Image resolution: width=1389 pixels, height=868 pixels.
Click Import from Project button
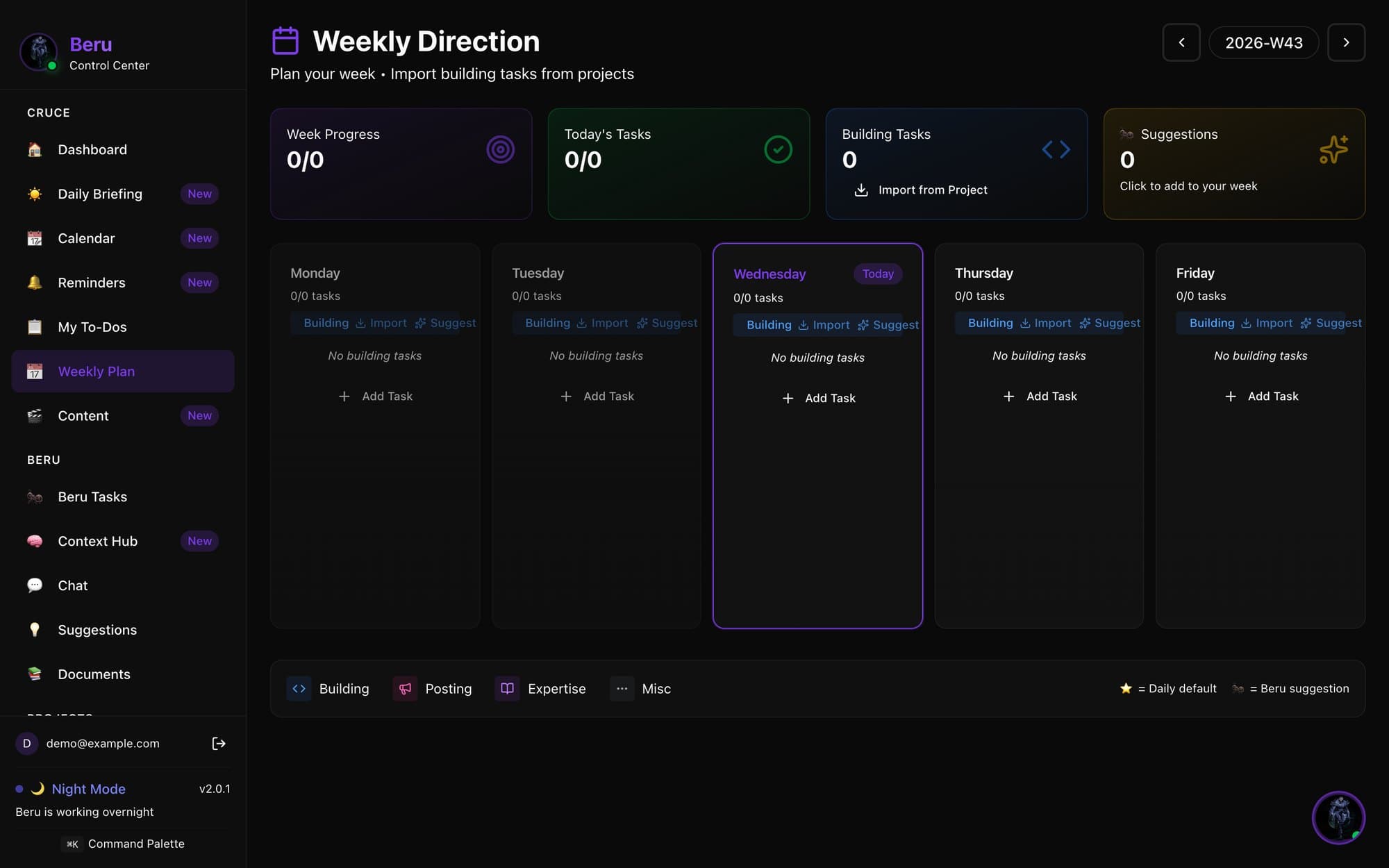click(920, 190)
